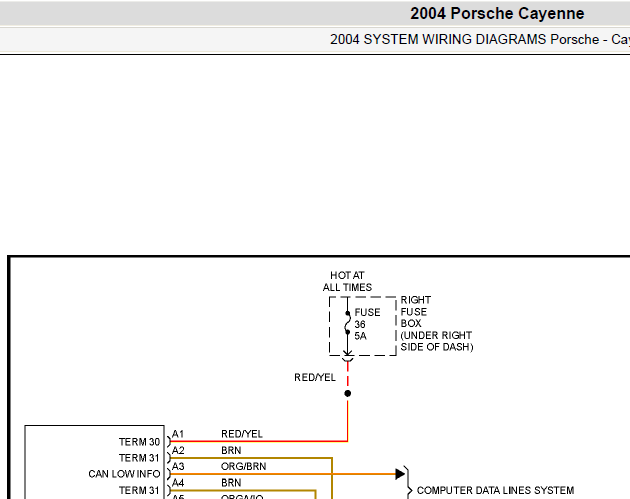This screenshot has width=630, height=499.
Task: Click the 'COMPUTER DATA LINES SYSTEM' reference
Action: tap(495, 491)
